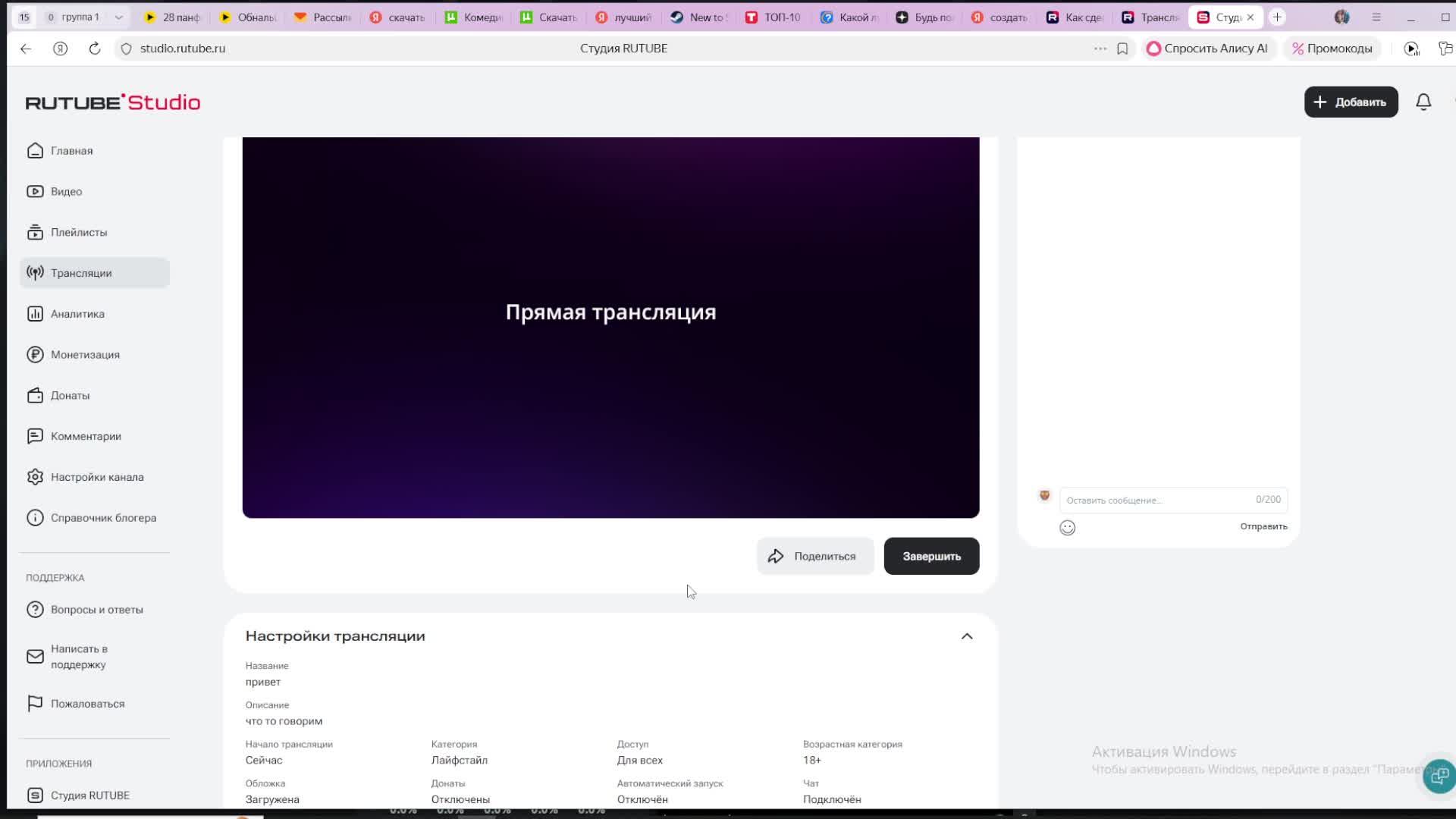End the stream with Завершить
The width and height of the screenshot is (1456, 819).
pos(930,556)
